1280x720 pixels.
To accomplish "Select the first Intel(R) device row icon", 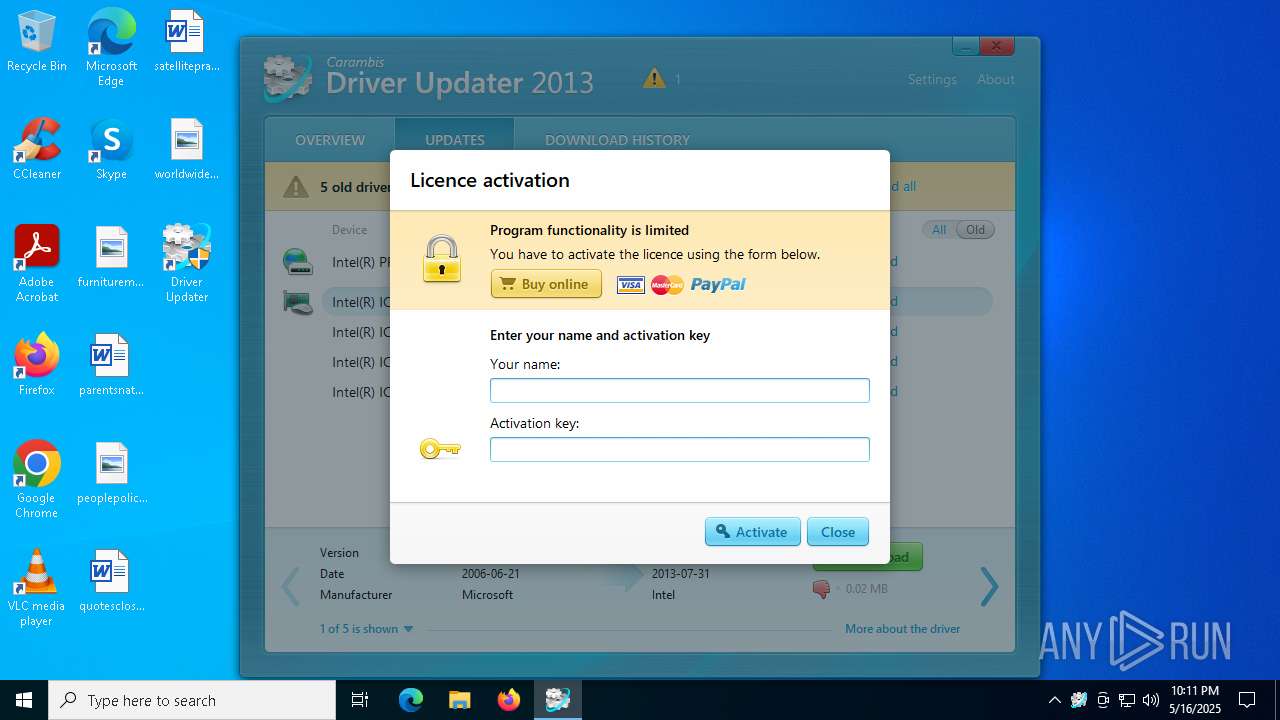I will (298, 262).
